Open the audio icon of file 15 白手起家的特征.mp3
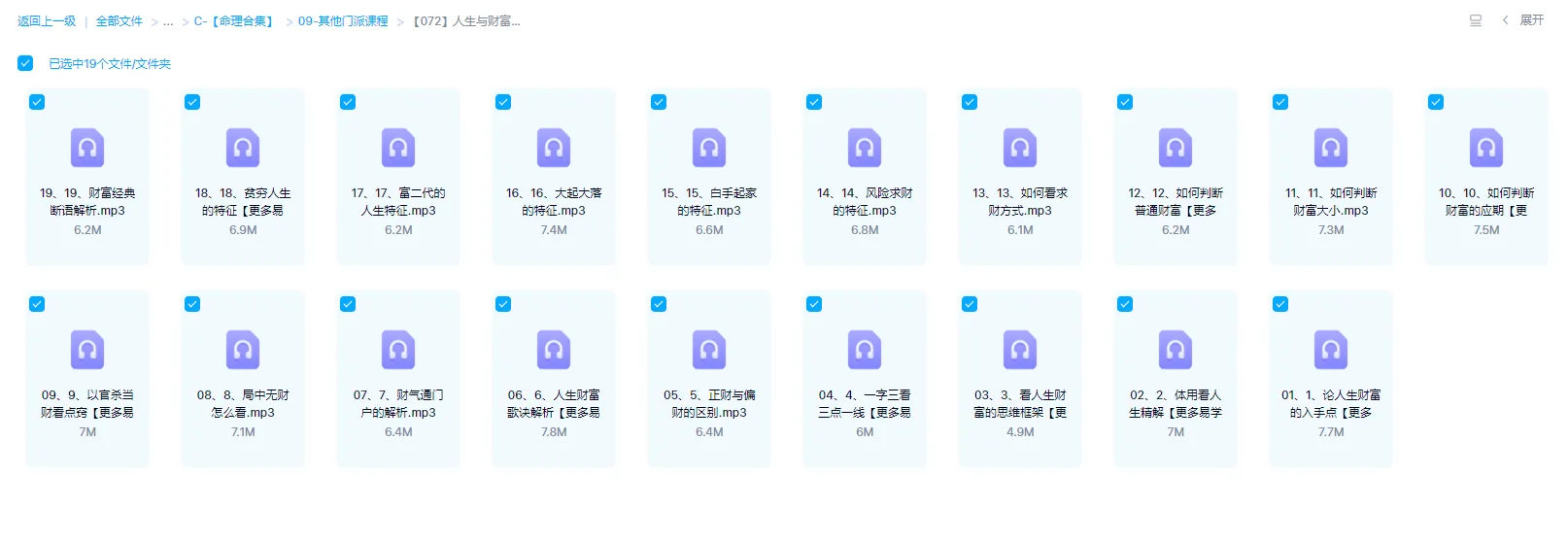The image size is (1568, 543). (x=709, y=148)
